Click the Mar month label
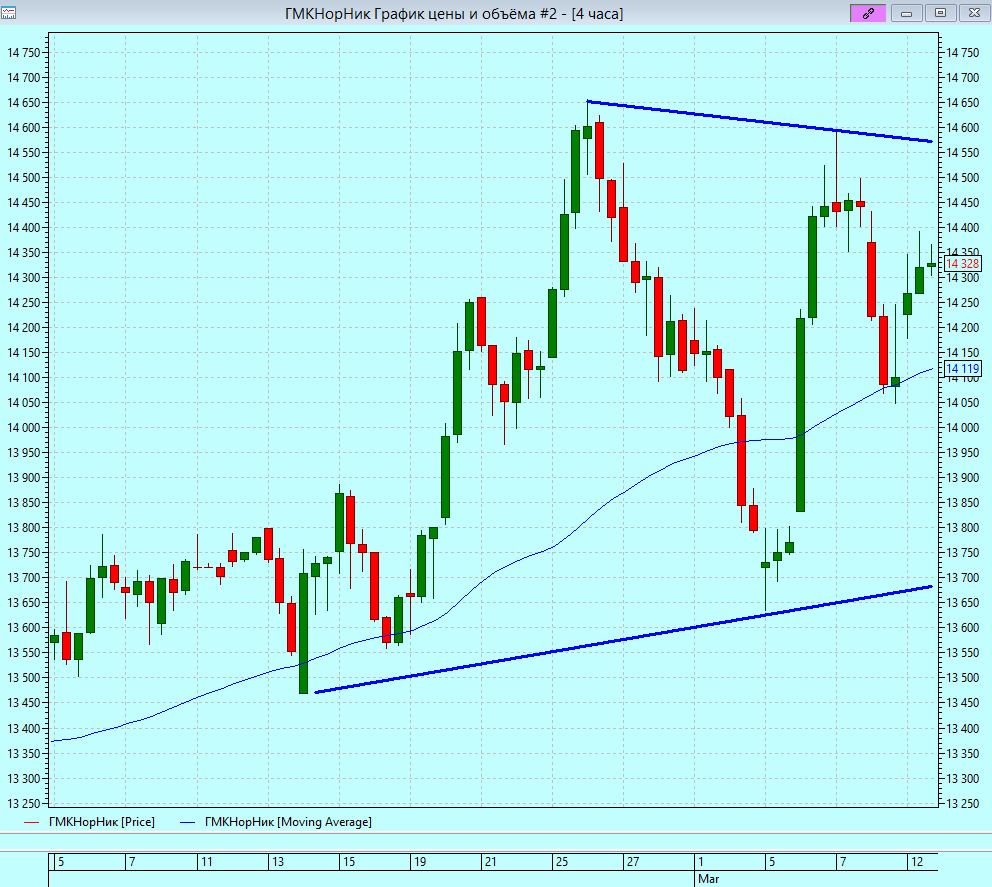Image resolution: width=992 pixels, height=887 pixels. [x=709, y=879]
